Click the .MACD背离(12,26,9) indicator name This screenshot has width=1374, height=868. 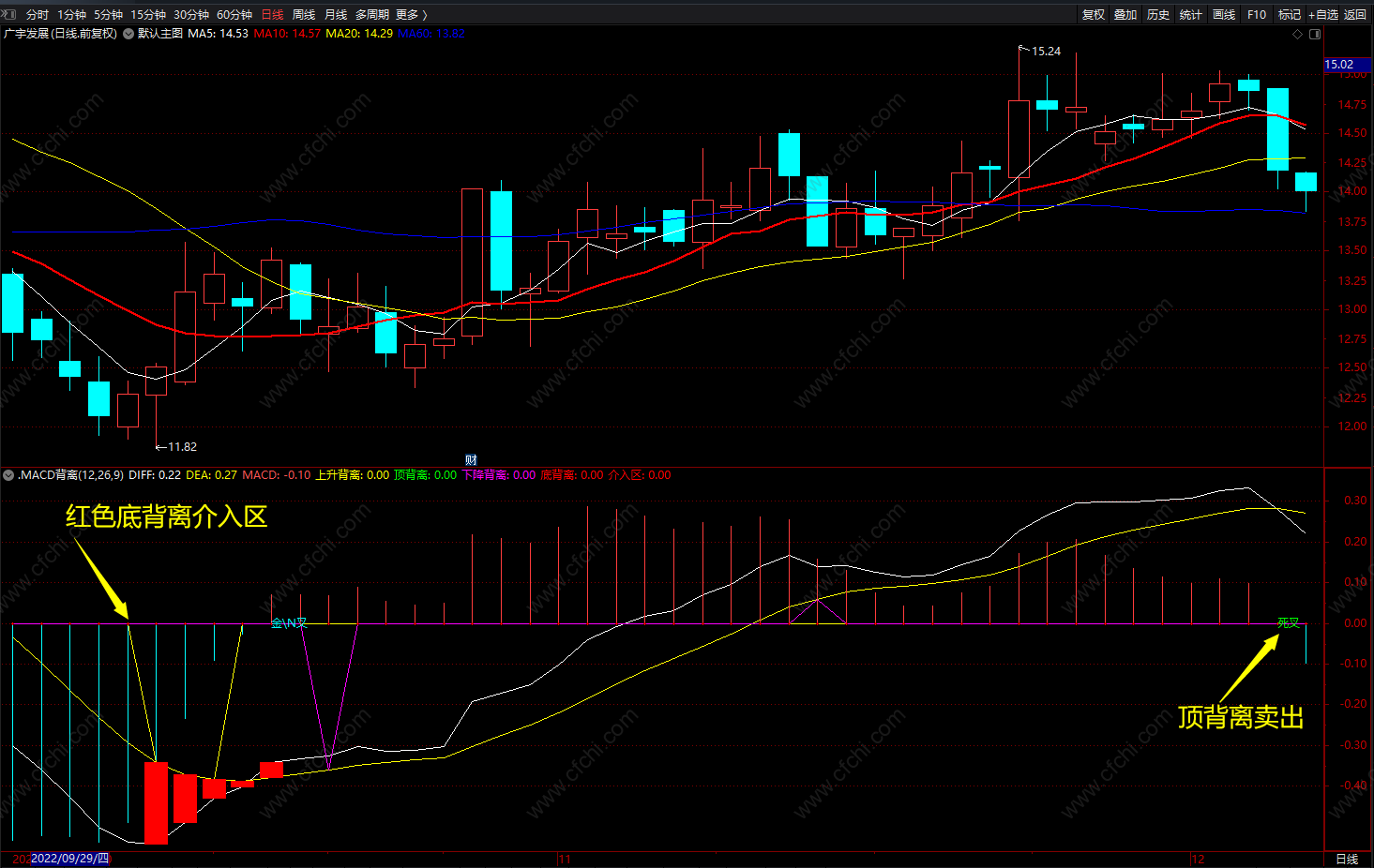pos(70,475)
